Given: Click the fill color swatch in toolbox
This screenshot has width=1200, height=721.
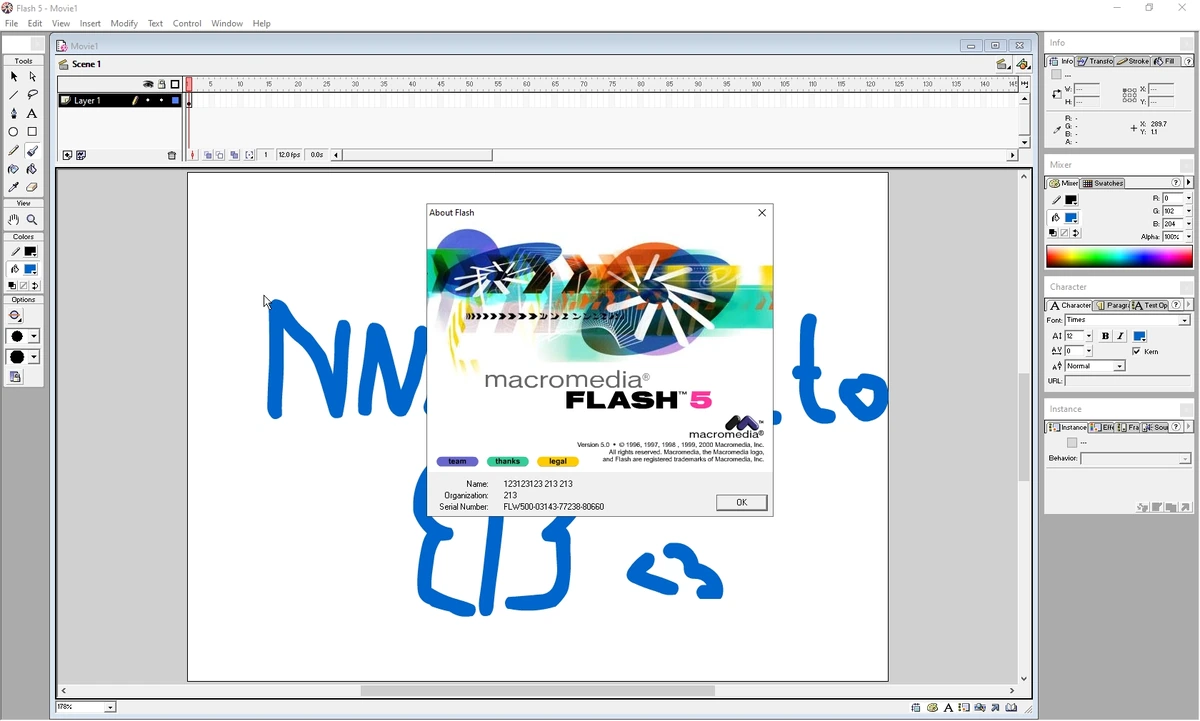Looking at the screenshot, I should coord(31,270).
